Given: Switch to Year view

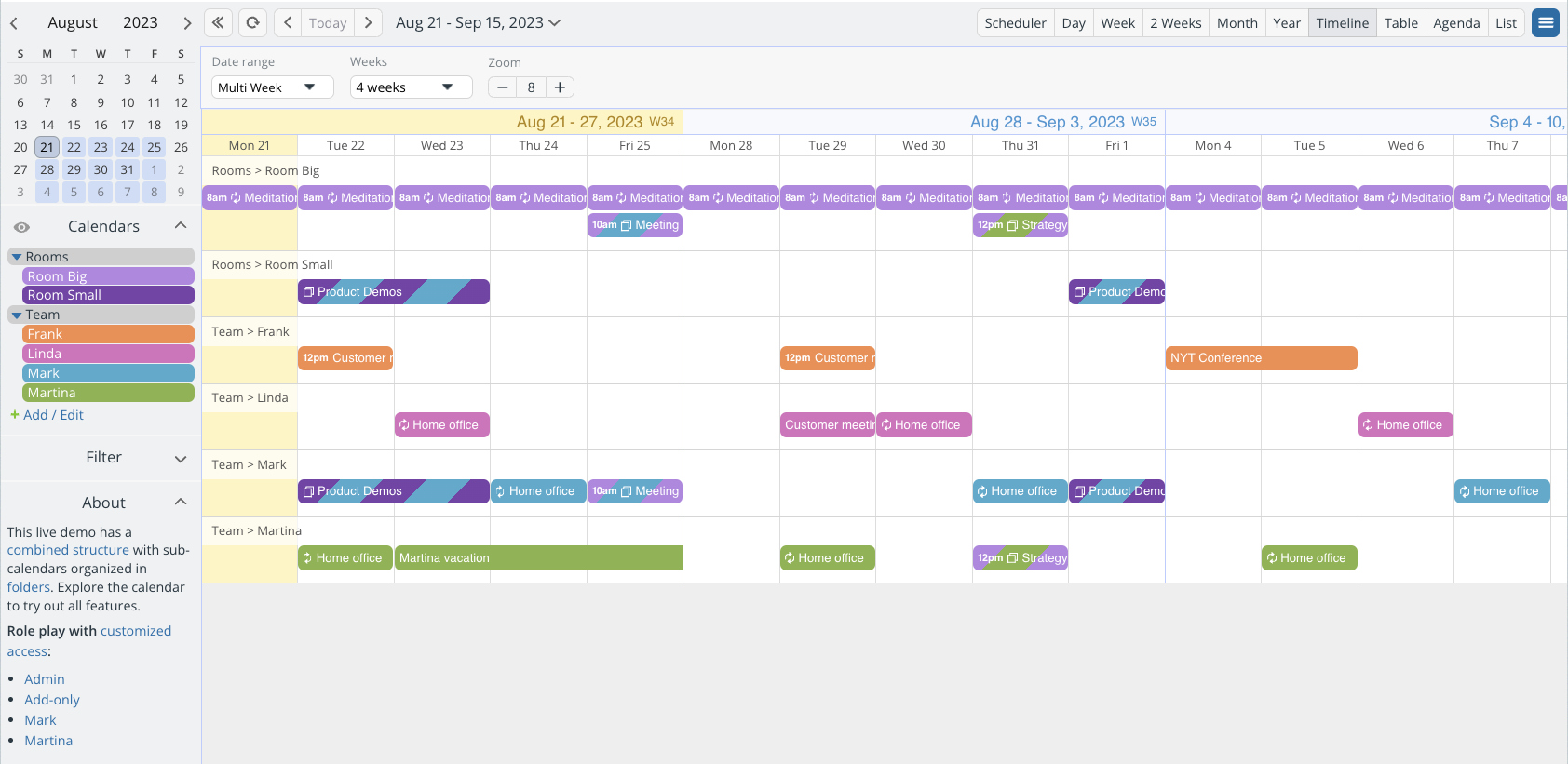Looking at the screenshot, I should [x=1287, y=23].
